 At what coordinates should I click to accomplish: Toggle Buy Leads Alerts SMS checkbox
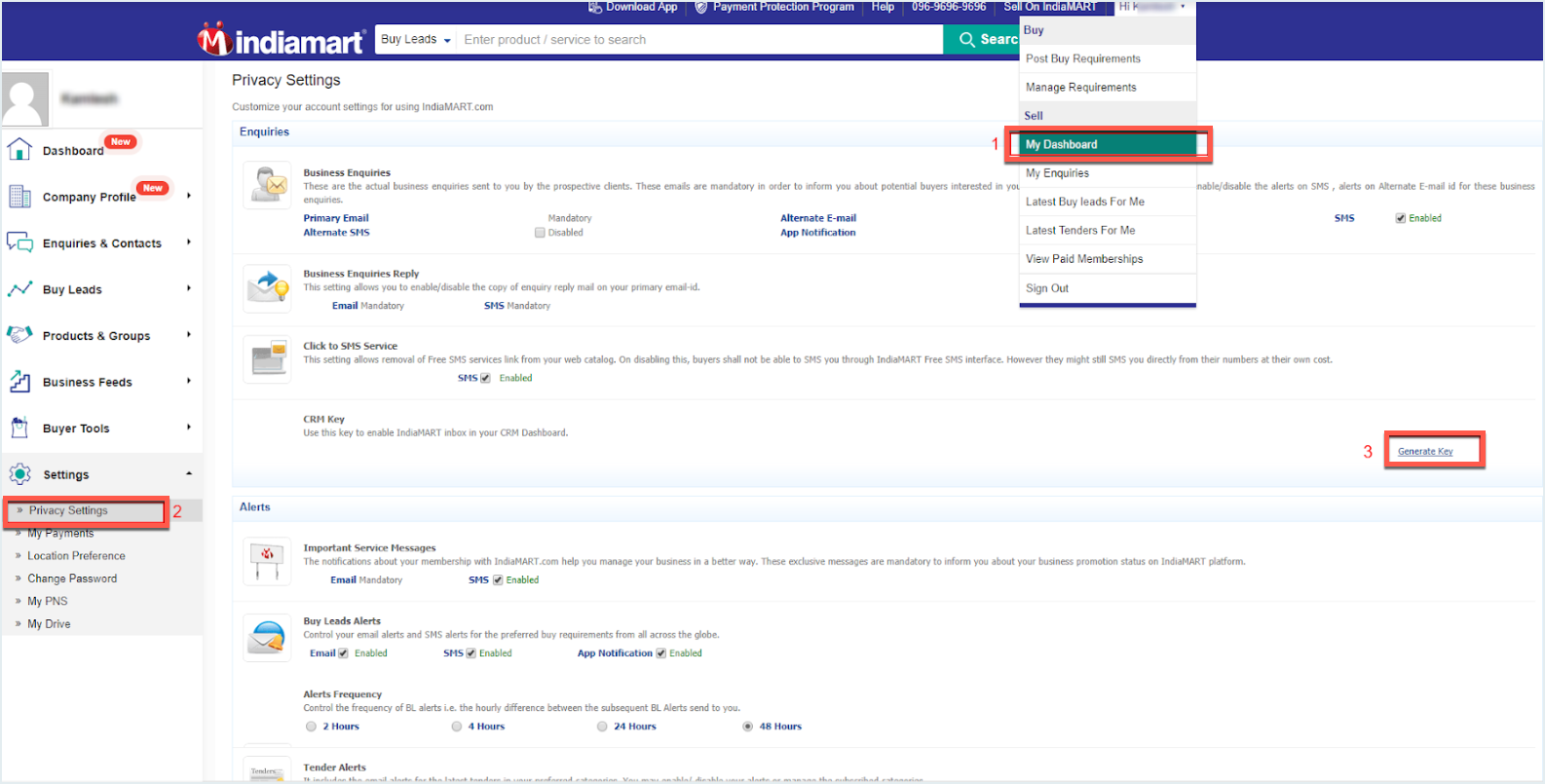pos(471,653)
